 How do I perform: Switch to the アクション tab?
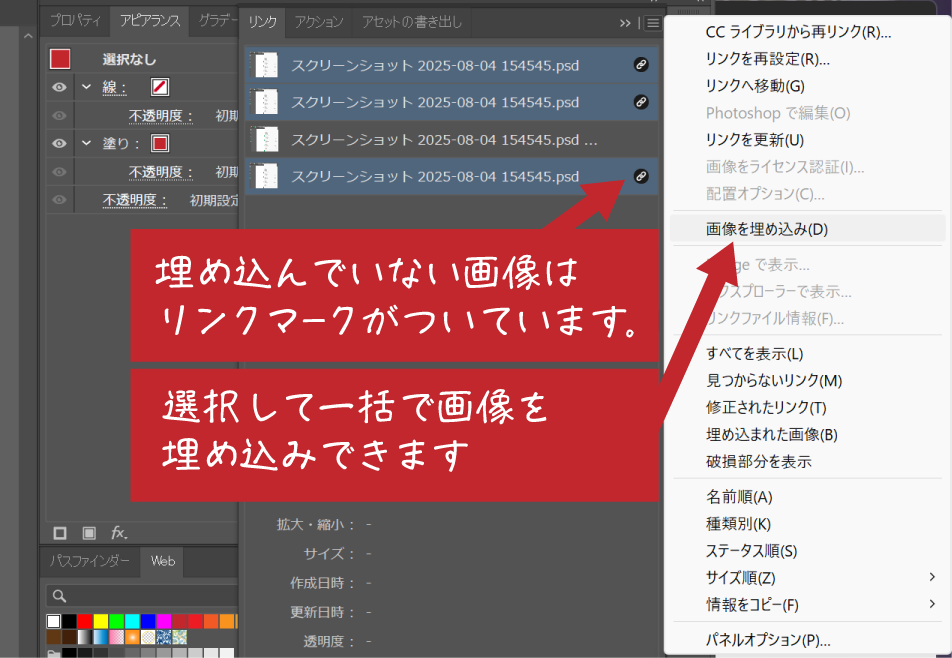click(320, 22)
